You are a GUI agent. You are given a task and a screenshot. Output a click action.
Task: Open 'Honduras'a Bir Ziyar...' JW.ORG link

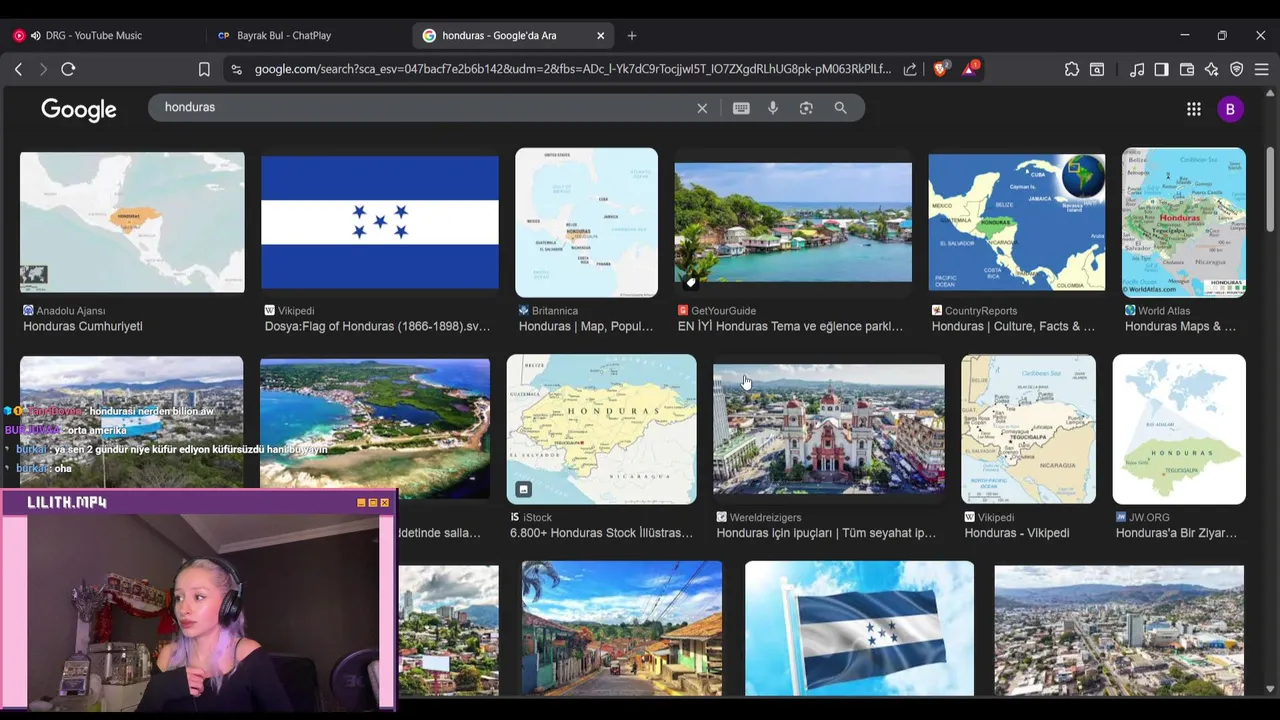[x=1176, y=533]
